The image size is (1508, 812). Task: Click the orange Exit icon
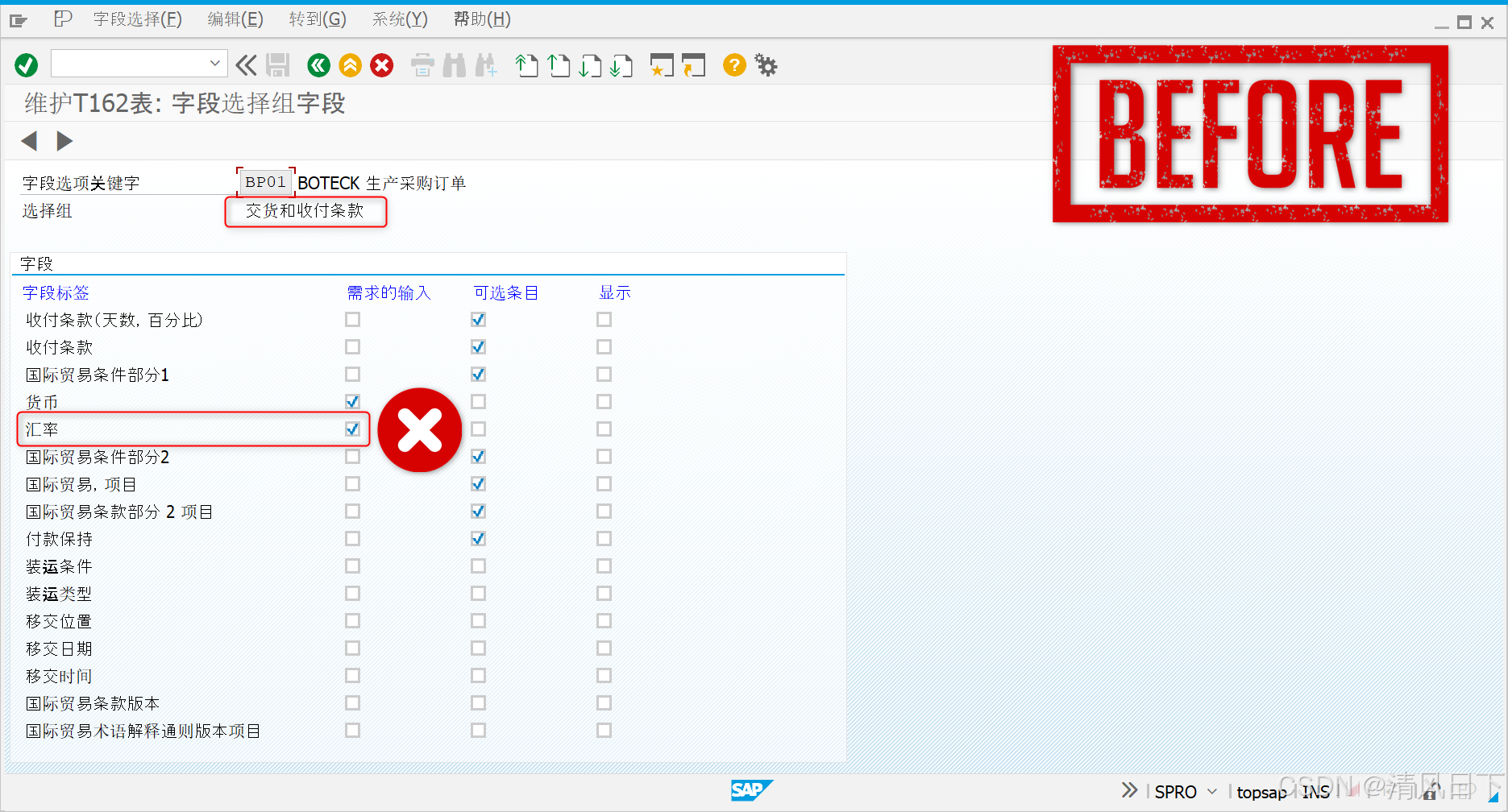click(x=350, y=65)
